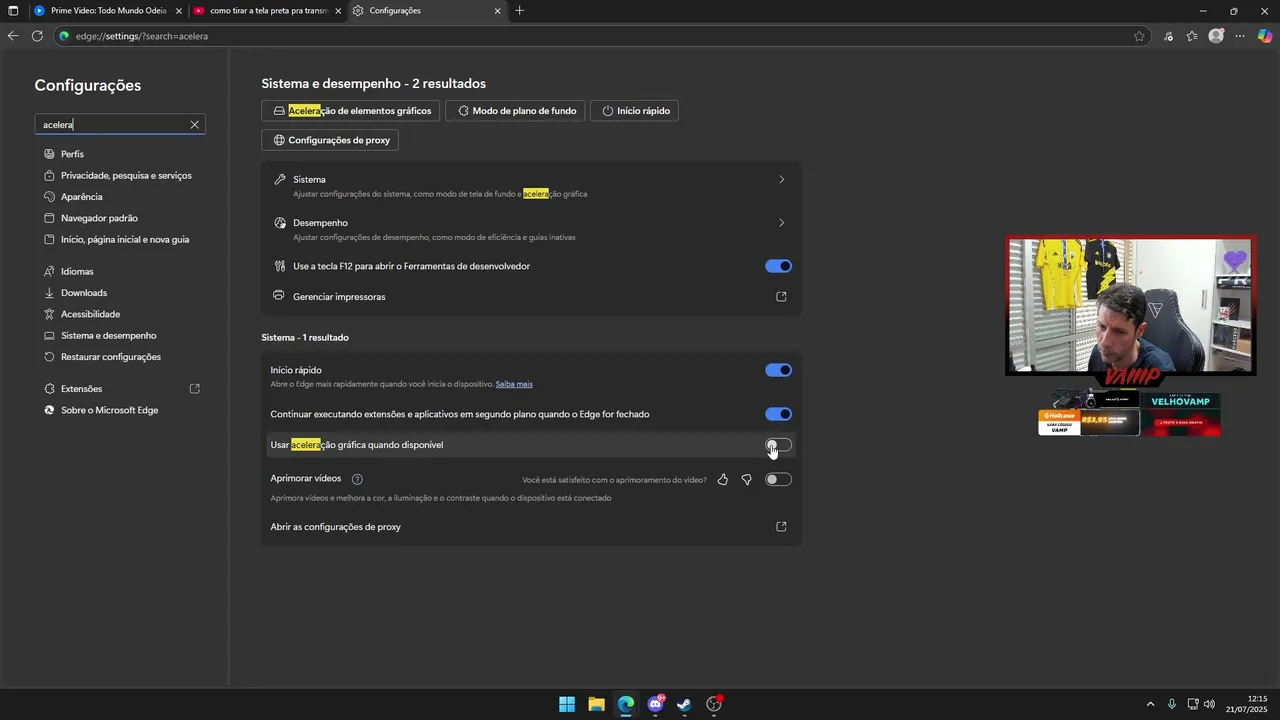Open File Explorer from taskbar
Screen dimensions: 1280x720
pos(596,704)
